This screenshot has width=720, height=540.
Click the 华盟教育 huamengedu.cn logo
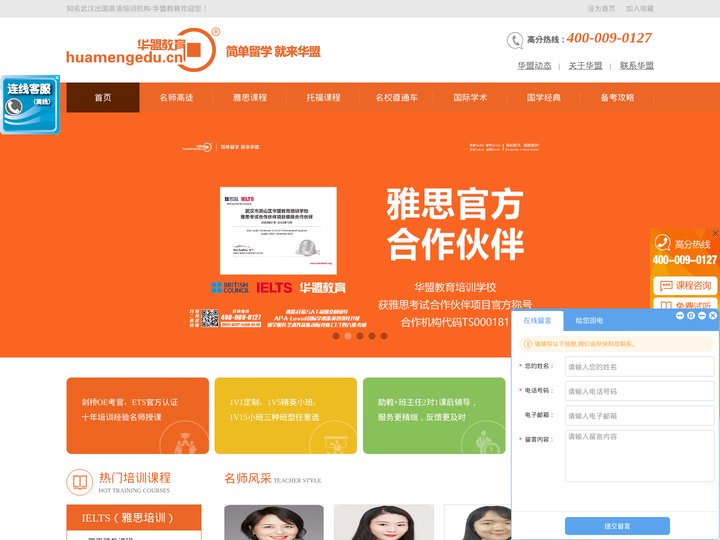coord(143,50)
